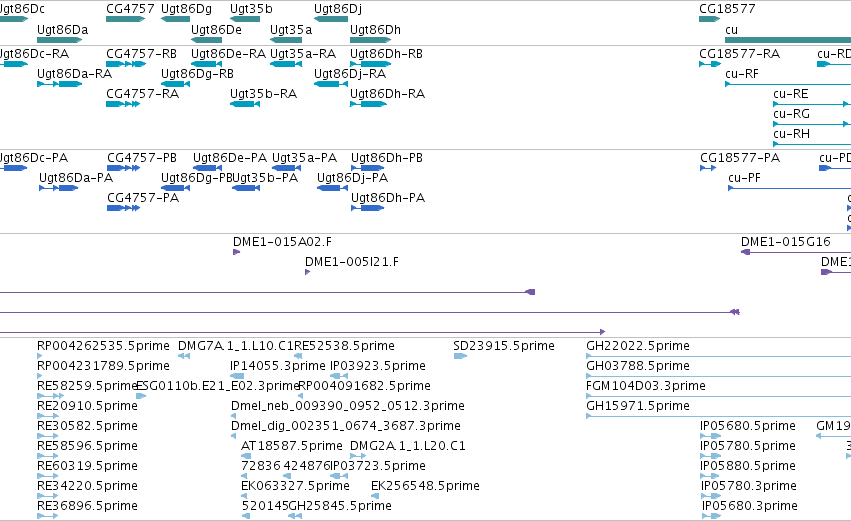Click the DME1-015G16 feature label
851x521 pixels.
785,242
